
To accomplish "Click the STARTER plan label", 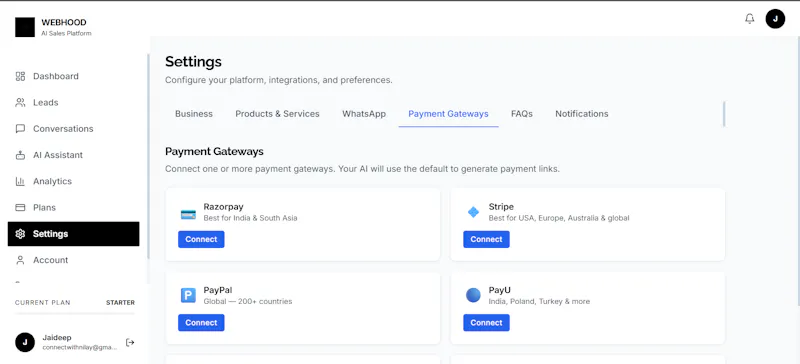I will 120,303.
